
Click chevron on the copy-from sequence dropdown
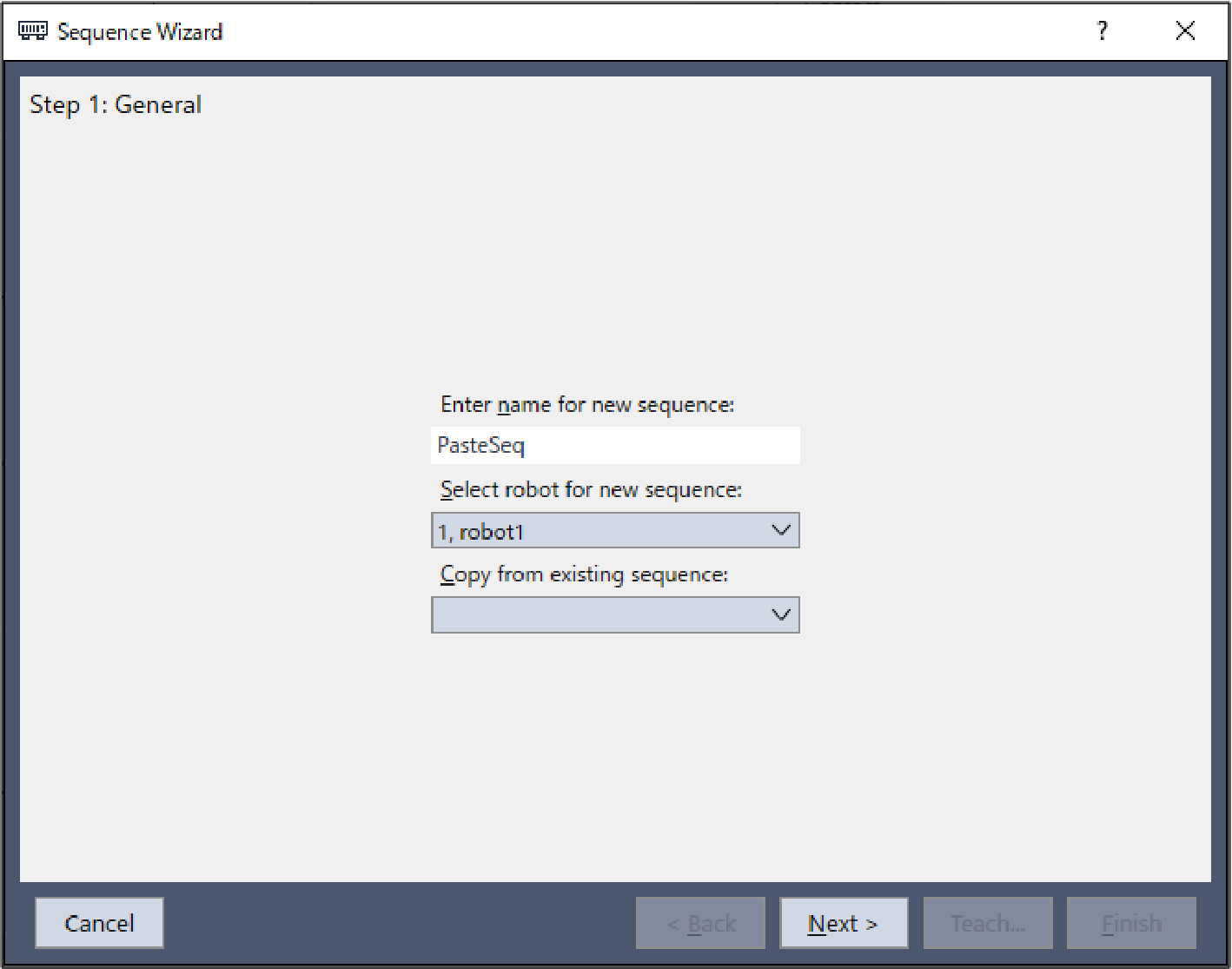(781, 615)
